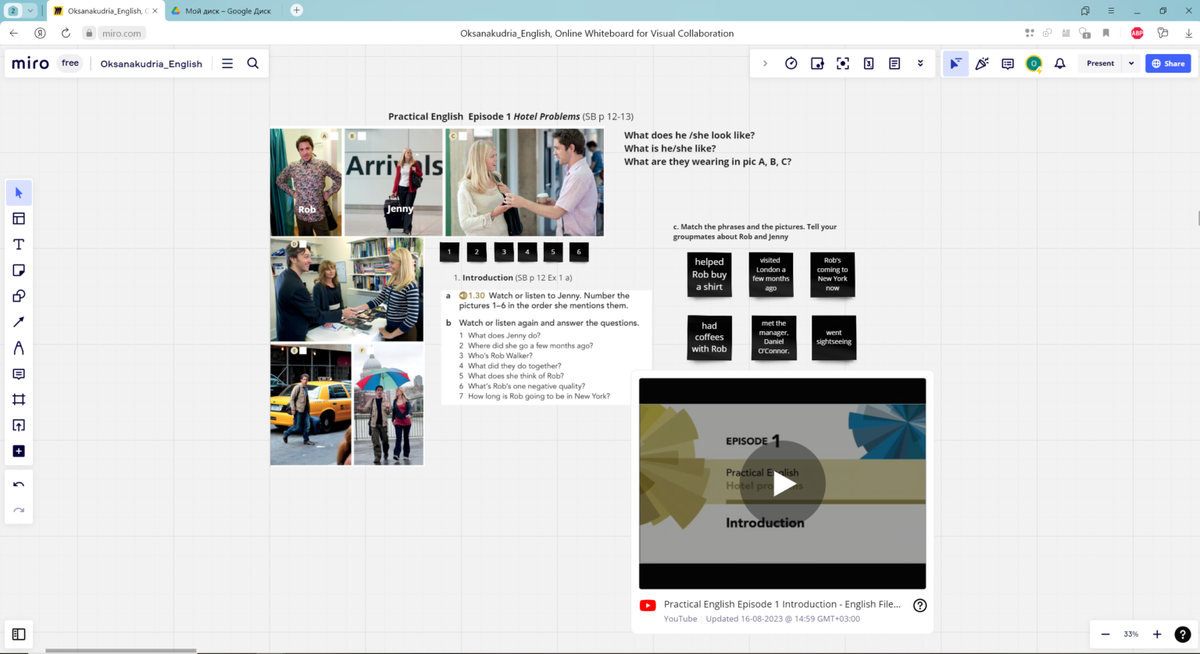Bookmark the page with the bookmark icon

click(x=1106, y=33)
